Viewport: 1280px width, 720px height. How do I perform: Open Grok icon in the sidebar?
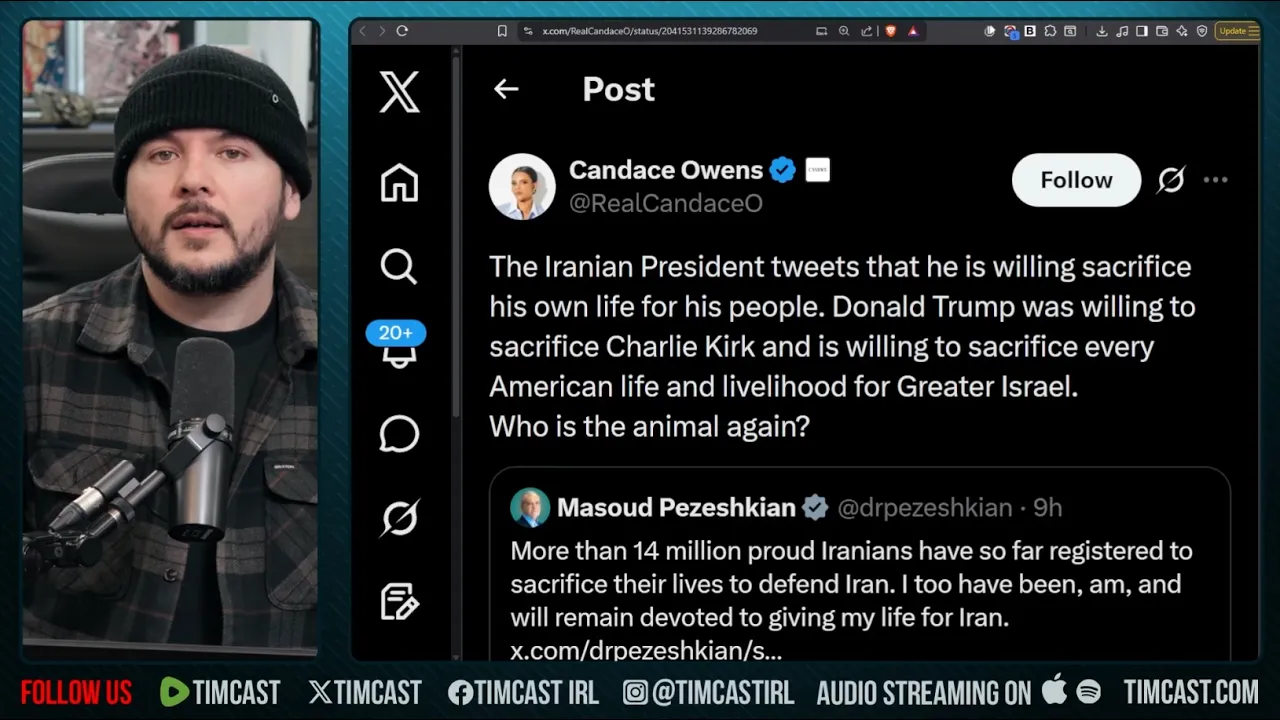pyautogui.click(x=399, y=517)
